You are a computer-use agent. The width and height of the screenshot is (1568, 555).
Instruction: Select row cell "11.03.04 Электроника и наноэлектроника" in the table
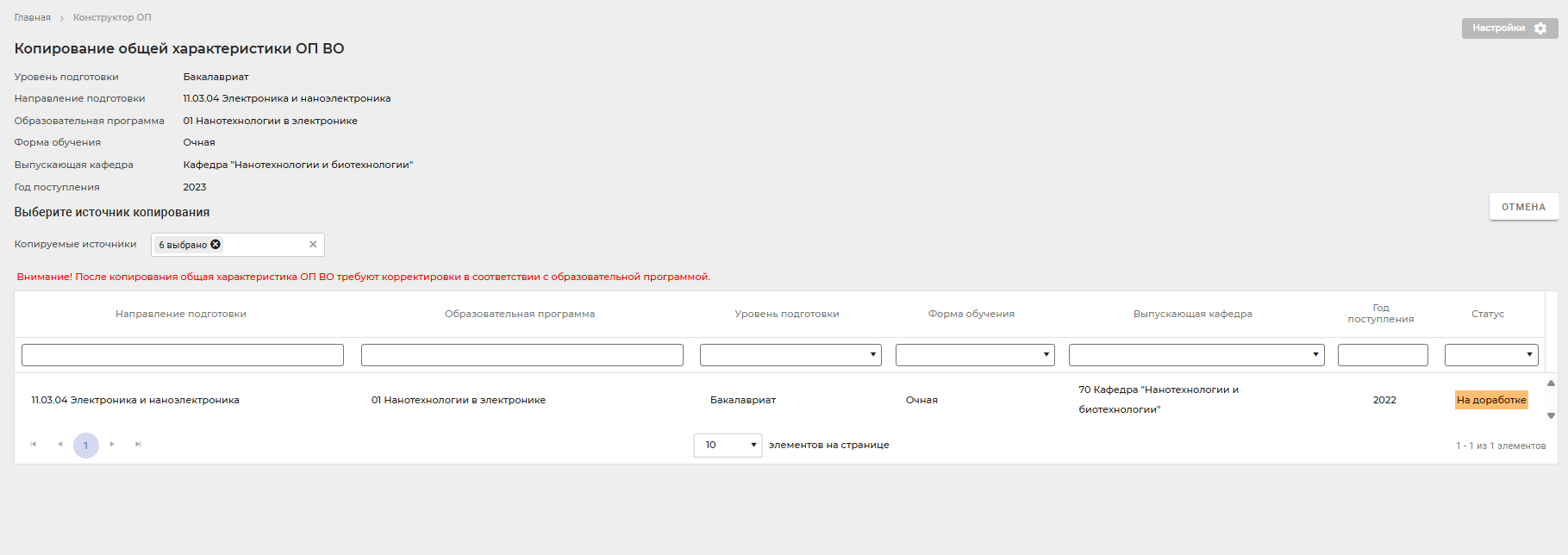point(135,400)
